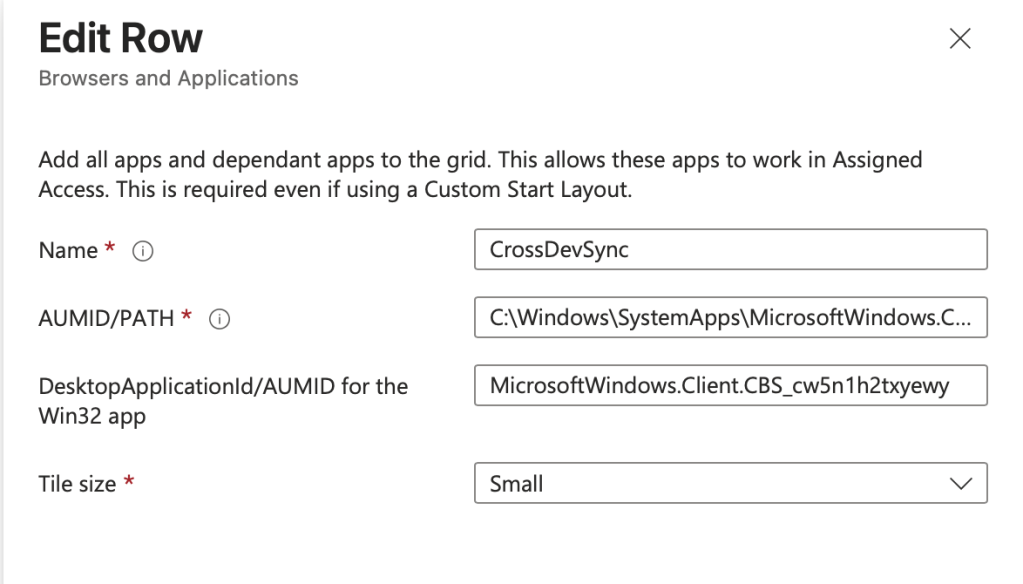Click the 'Name' field label
Screen dimensions: 1023x584
point(68,251)
